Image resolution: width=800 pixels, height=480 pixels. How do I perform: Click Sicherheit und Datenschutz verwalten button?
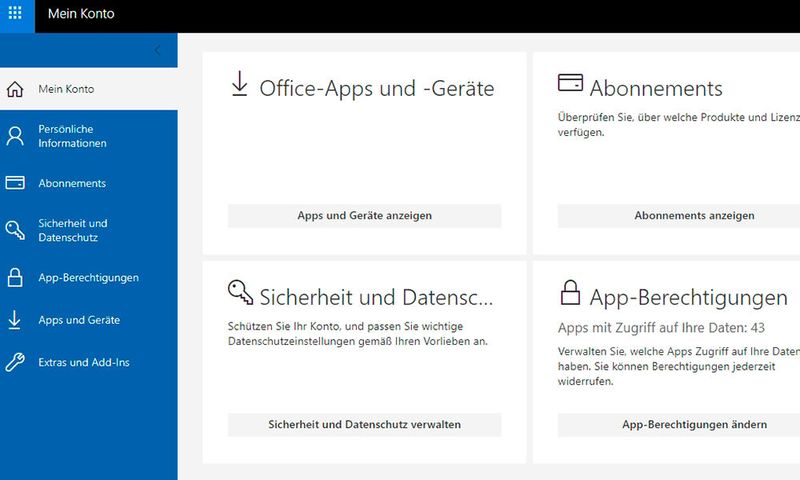tap(364, 424)
